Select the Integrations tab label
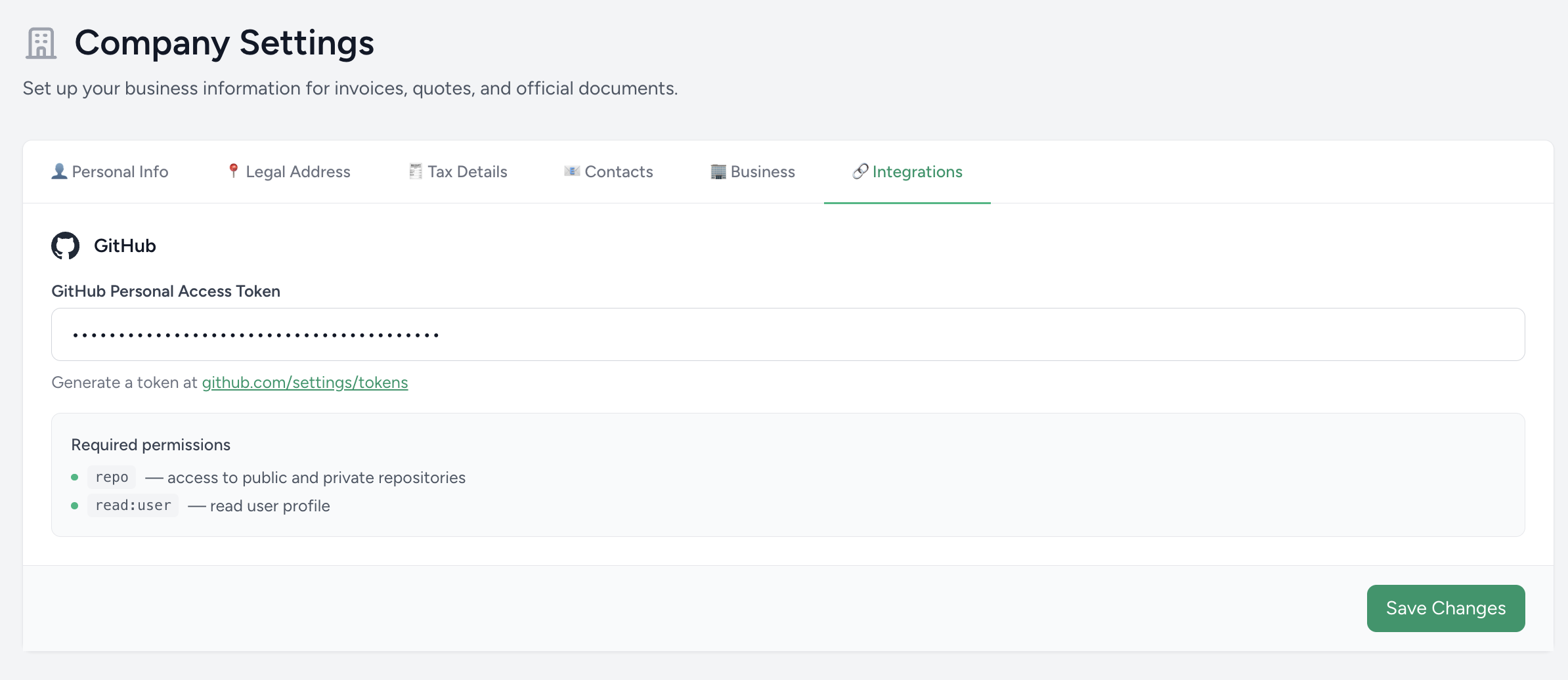1568x680 pixels. tap(917, 172)
